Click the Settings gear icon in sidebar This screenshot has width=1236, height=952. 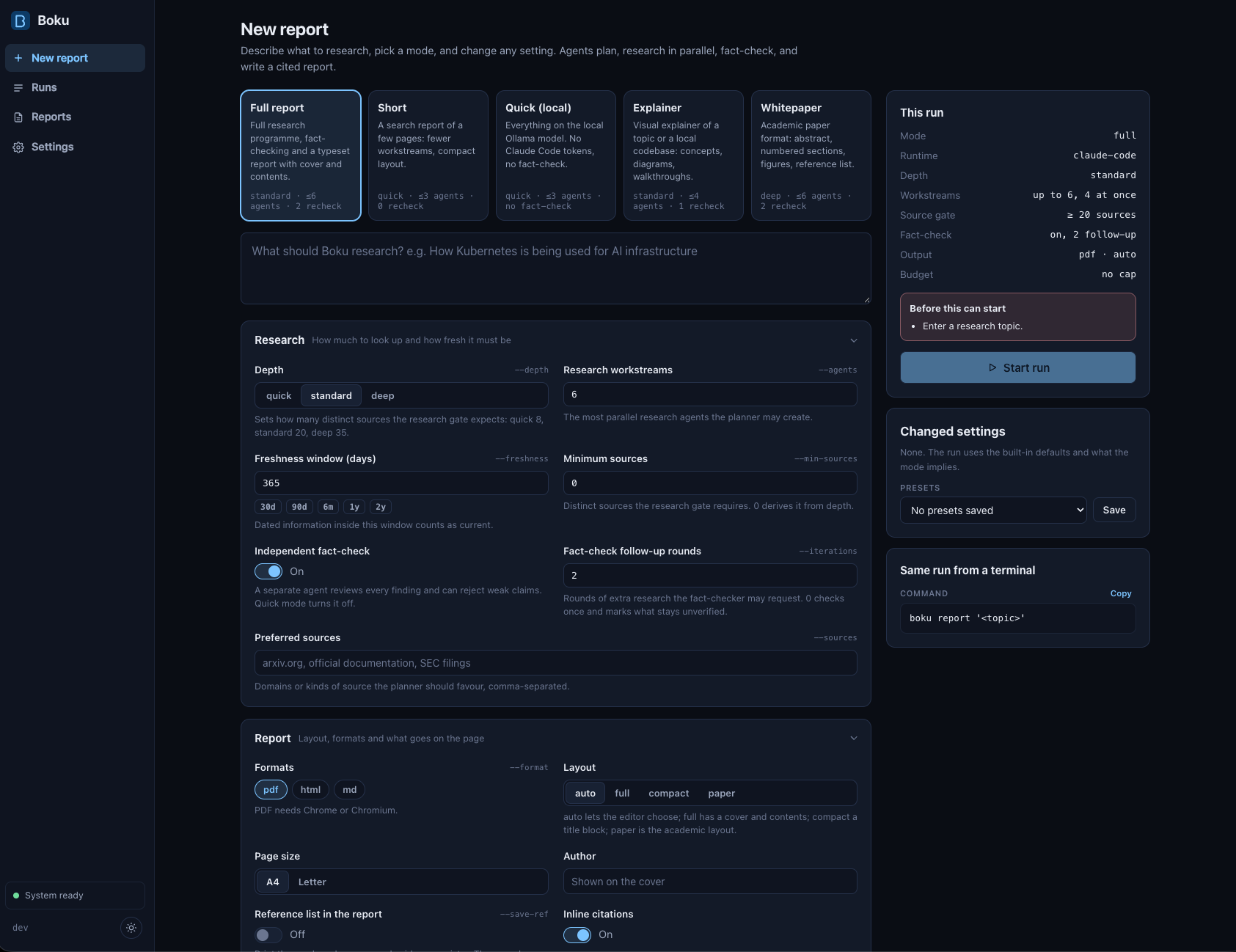(x=18, y=147)
